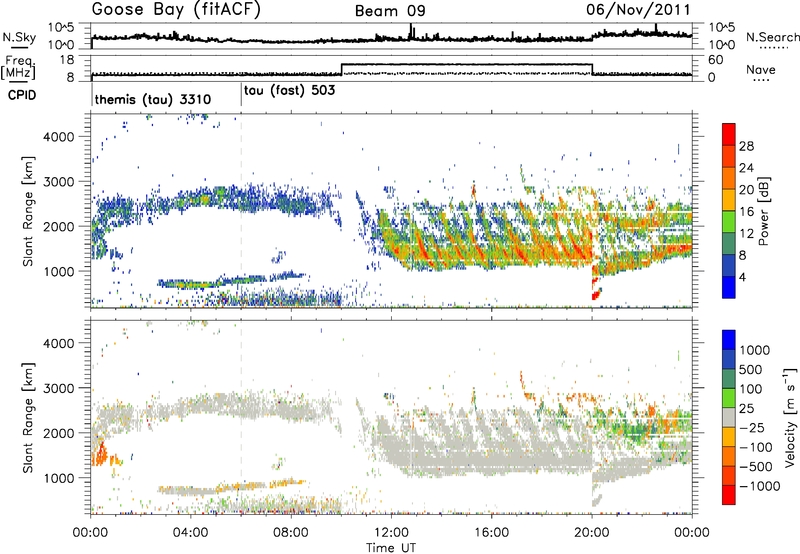Click the 'N.Sky' legend label
The width and height of the screenshot is (800, 554).
[x=19, y=37]
